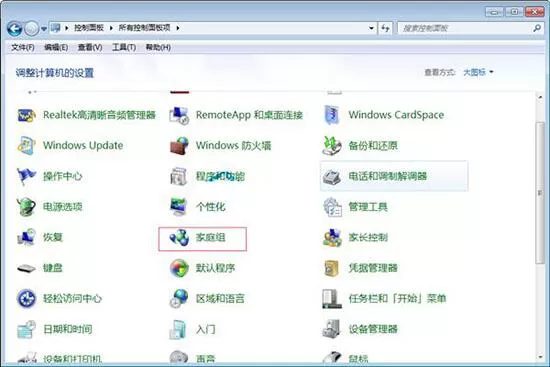
Task: Open the 帮助(H) menu
Action: point(158,47)
